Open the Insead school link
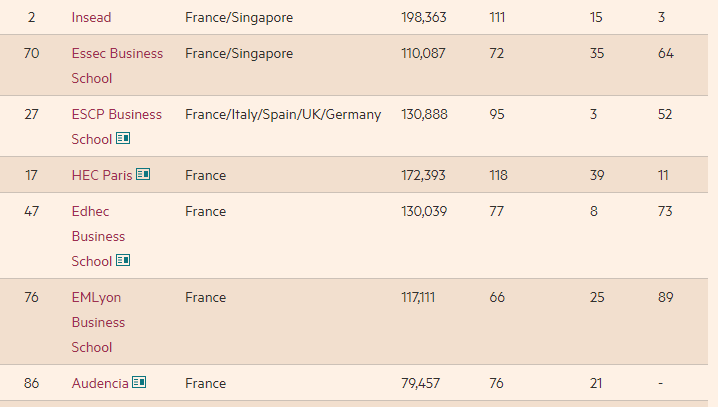This screenshot has width=718, height=407. [x=91, y=17]
